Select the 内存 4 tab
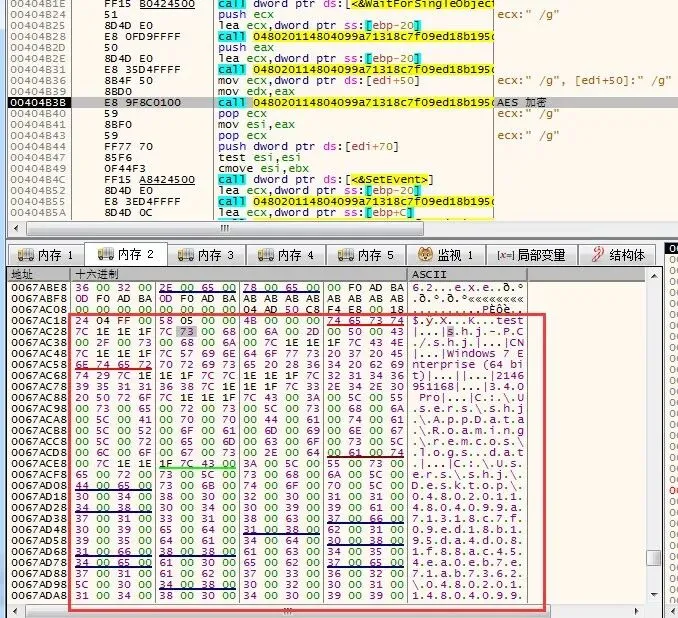This screenshot has width=678, height=618. click(x=286, y=255)
